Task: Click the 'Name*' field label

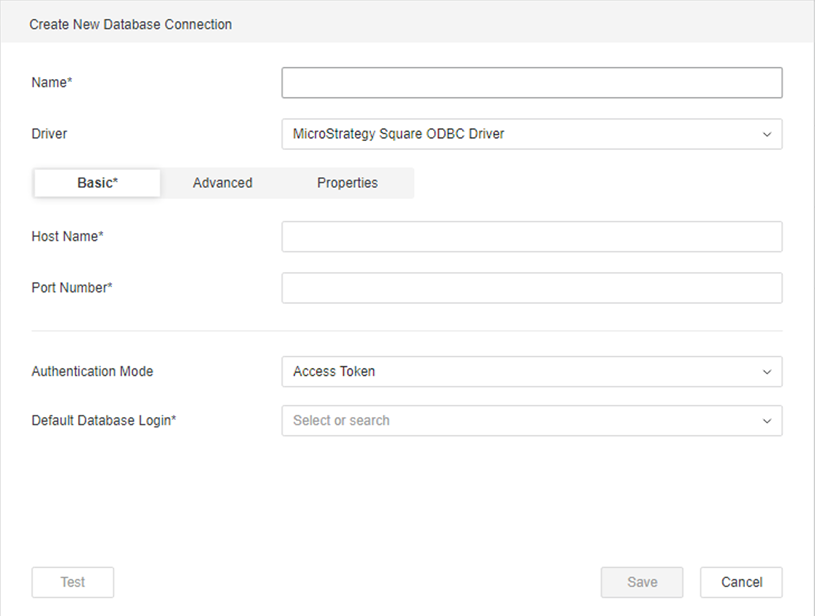Action: pyautogui.click(x=52, y=83)
